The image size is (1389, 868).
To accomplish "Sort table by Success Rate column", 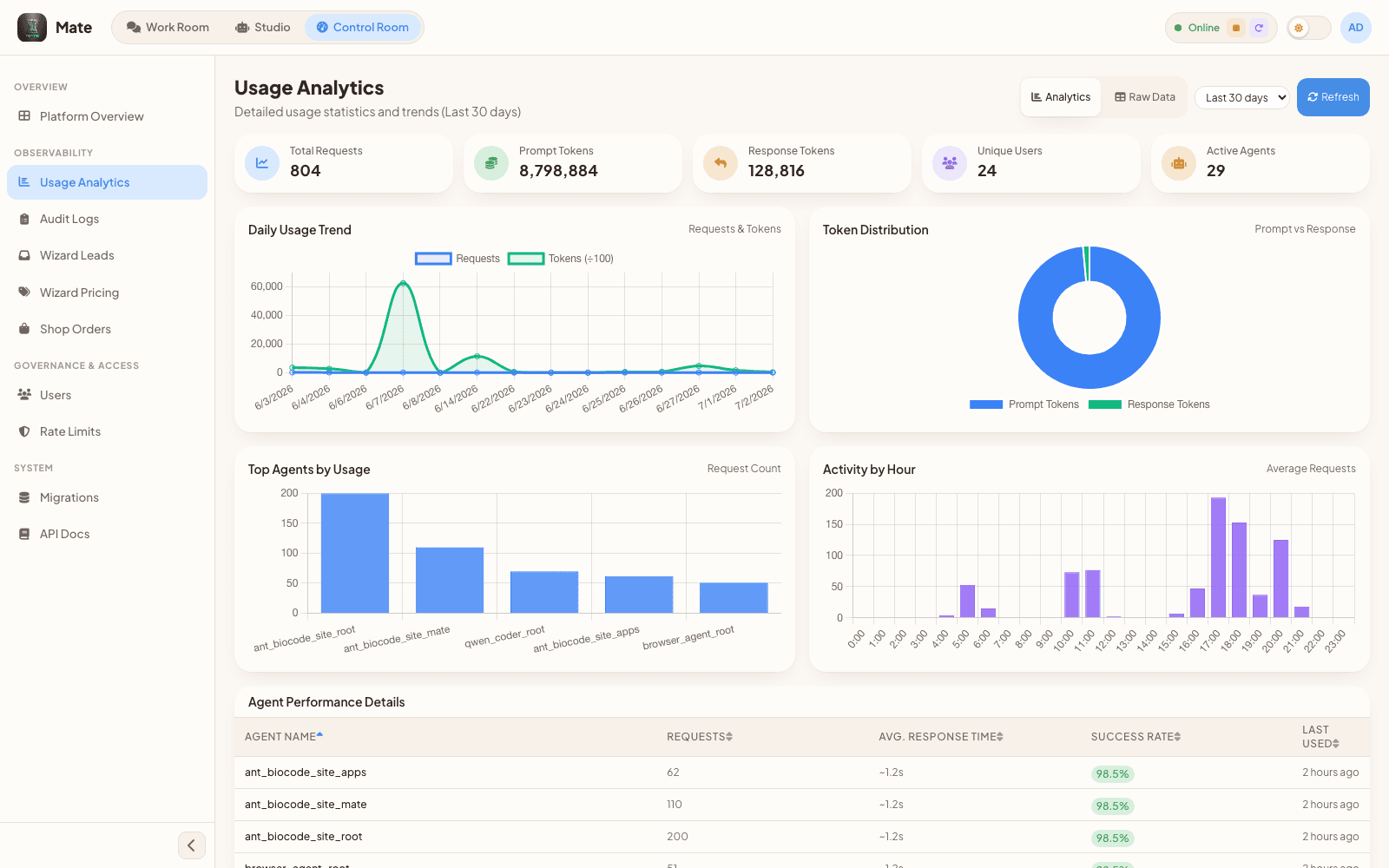I will [1136, 737].
